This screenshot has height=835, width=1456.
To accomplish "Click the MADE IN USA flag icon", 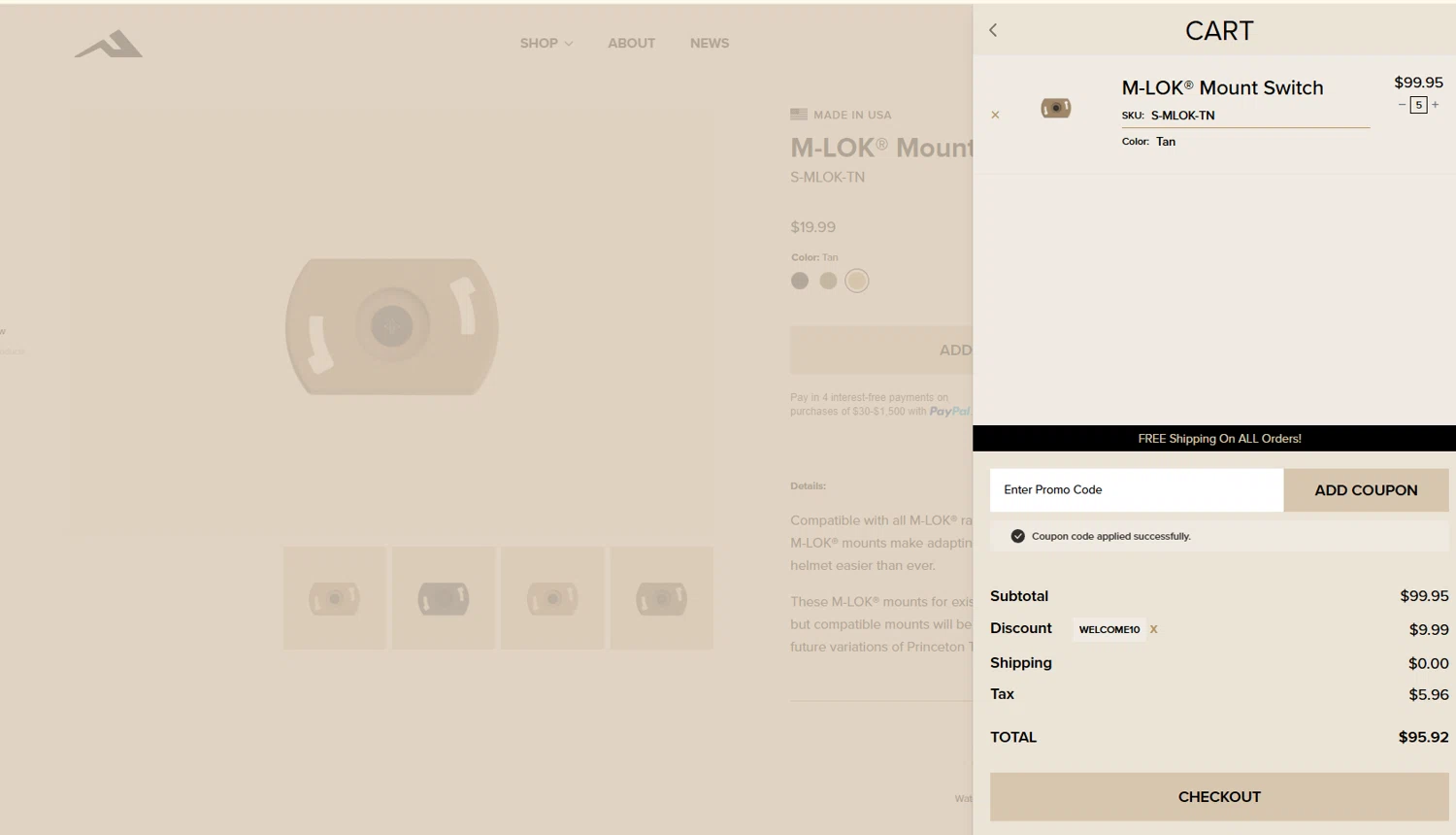I will point(799,115).
